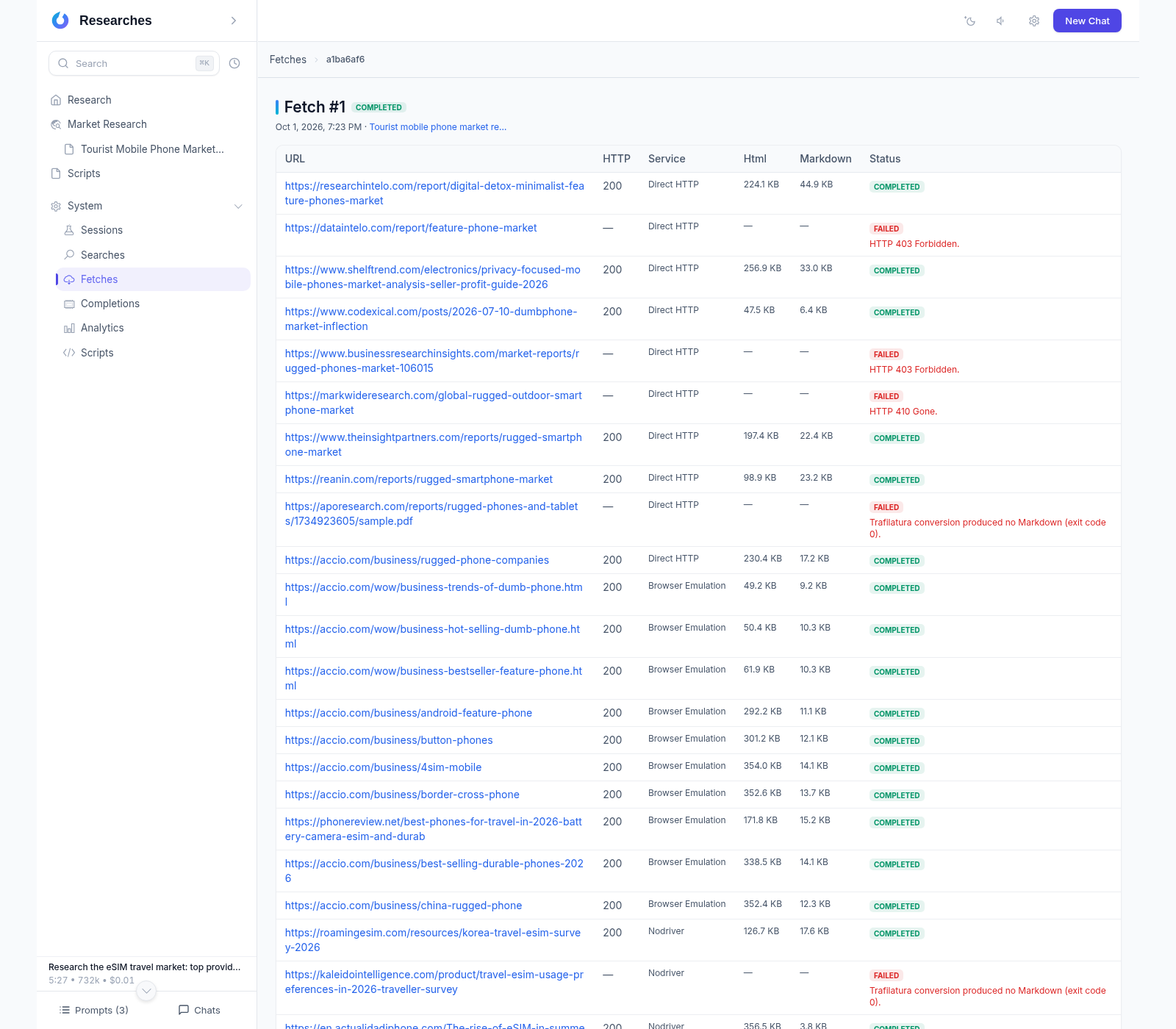Click the Market Research globe icon
This screenshot has height=1029, width=1176.
pos(56,124)
